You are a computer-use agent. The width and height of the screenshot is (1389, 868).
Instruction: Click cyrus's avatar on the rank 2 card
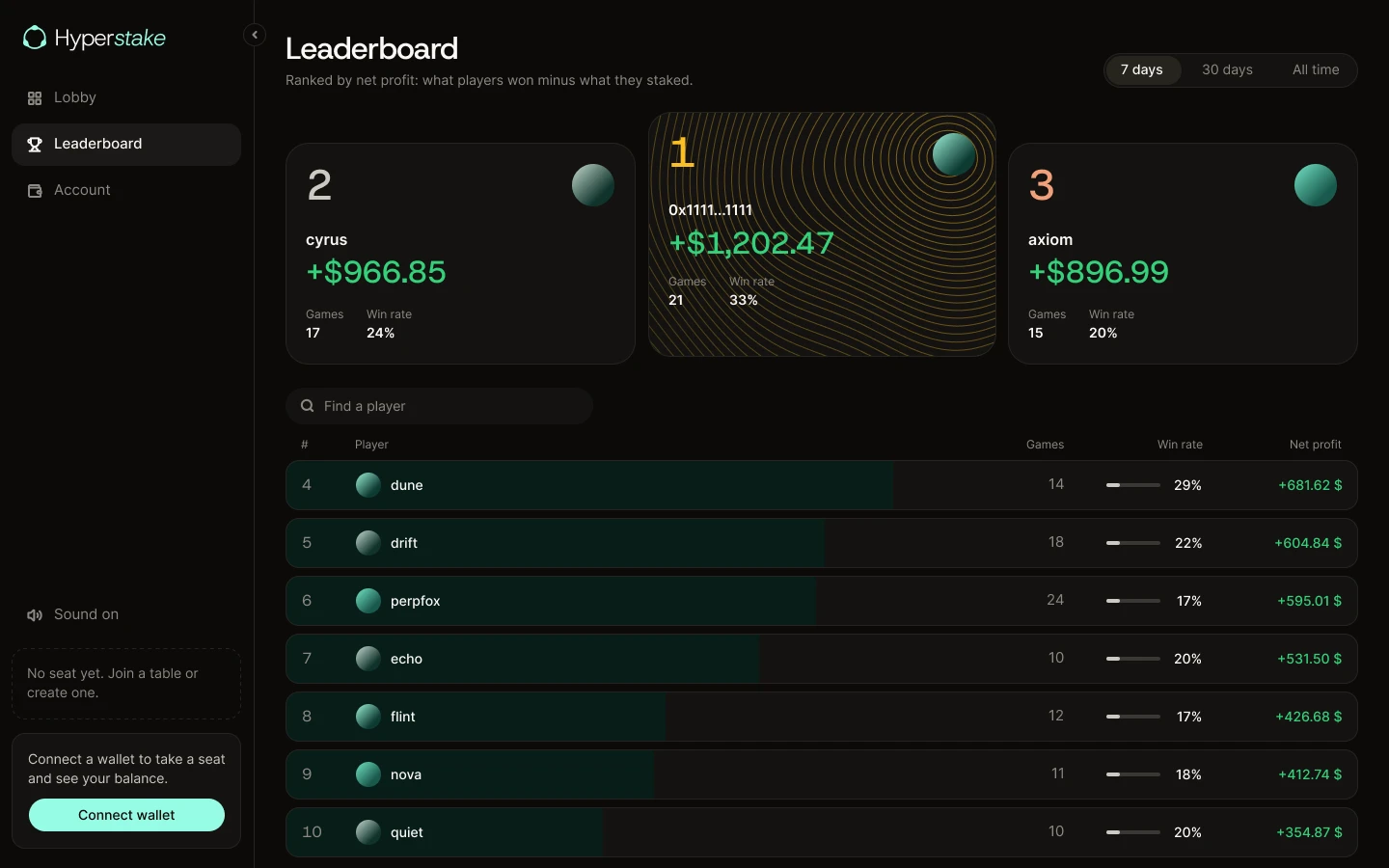click(593, 185)
